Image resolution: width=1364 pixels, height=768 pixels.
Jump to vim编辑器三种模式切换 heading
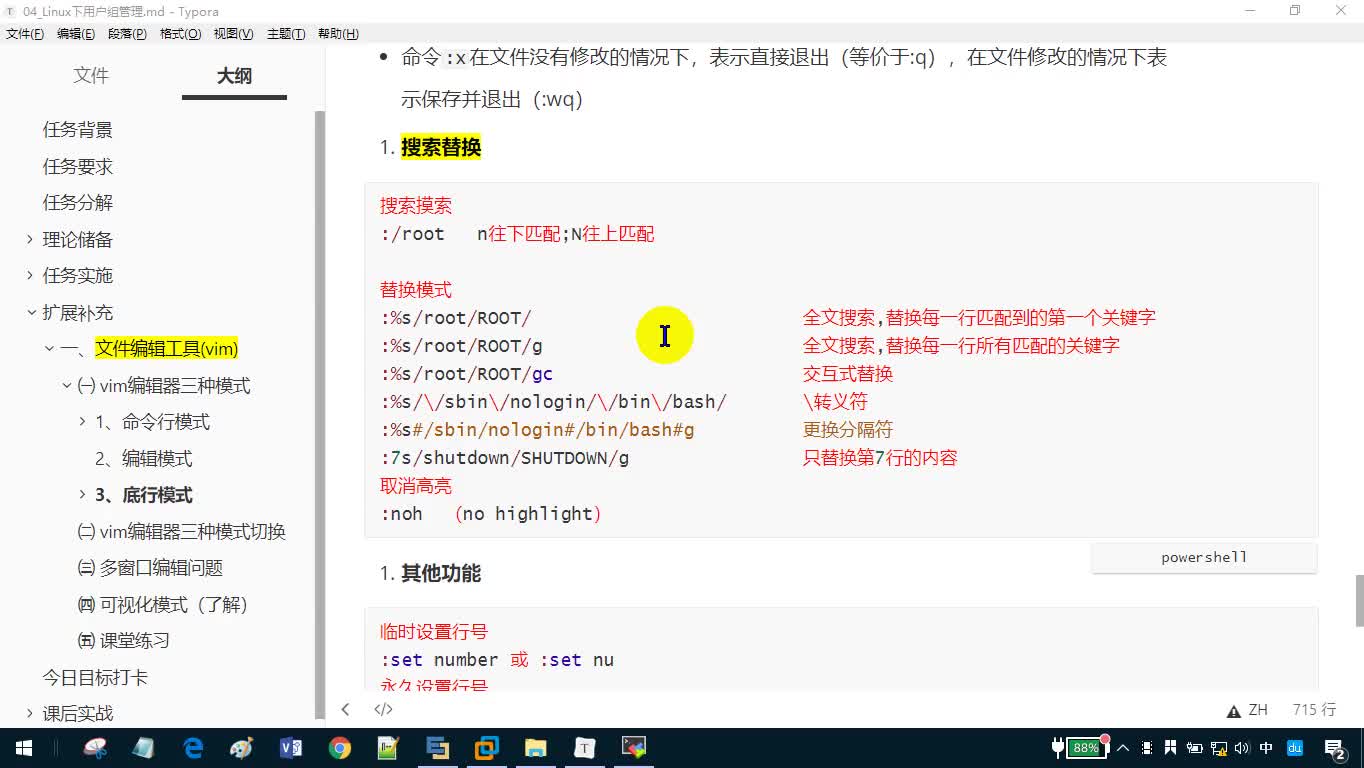tap(182, 532)
